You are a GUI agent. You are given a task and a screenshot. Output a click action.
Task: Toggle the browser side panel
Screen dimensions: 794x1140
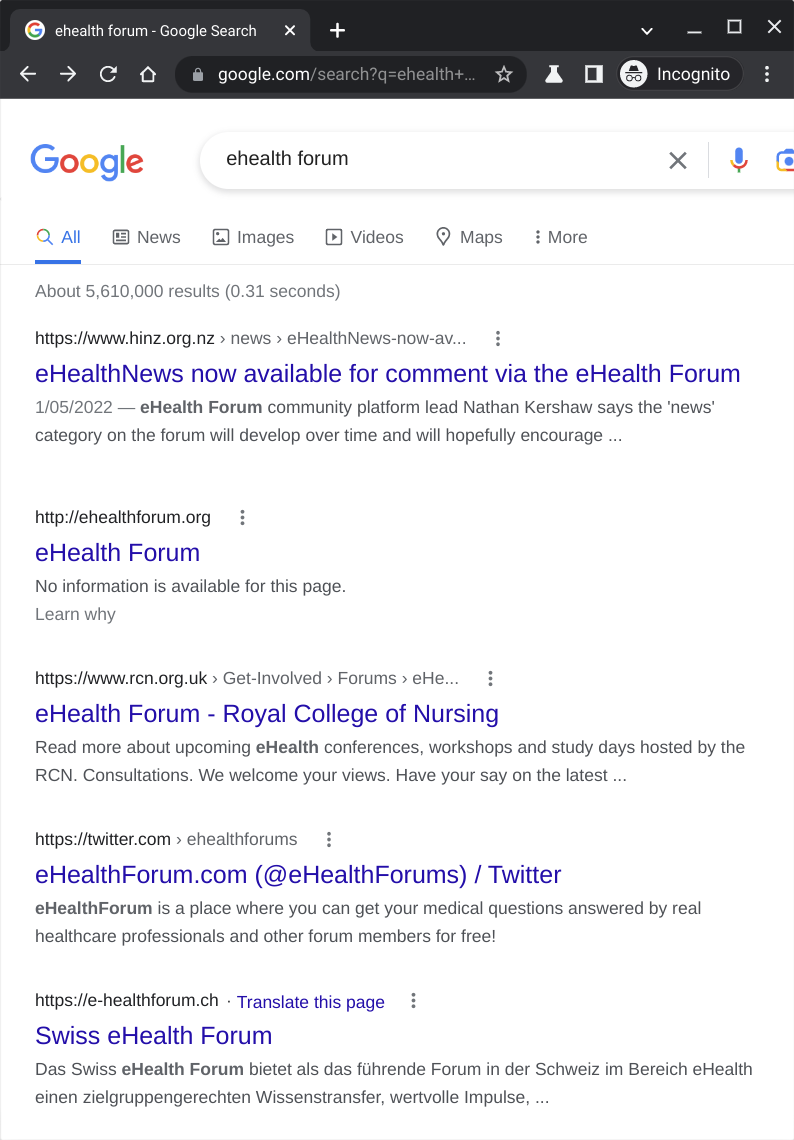[x=594, y=74]
